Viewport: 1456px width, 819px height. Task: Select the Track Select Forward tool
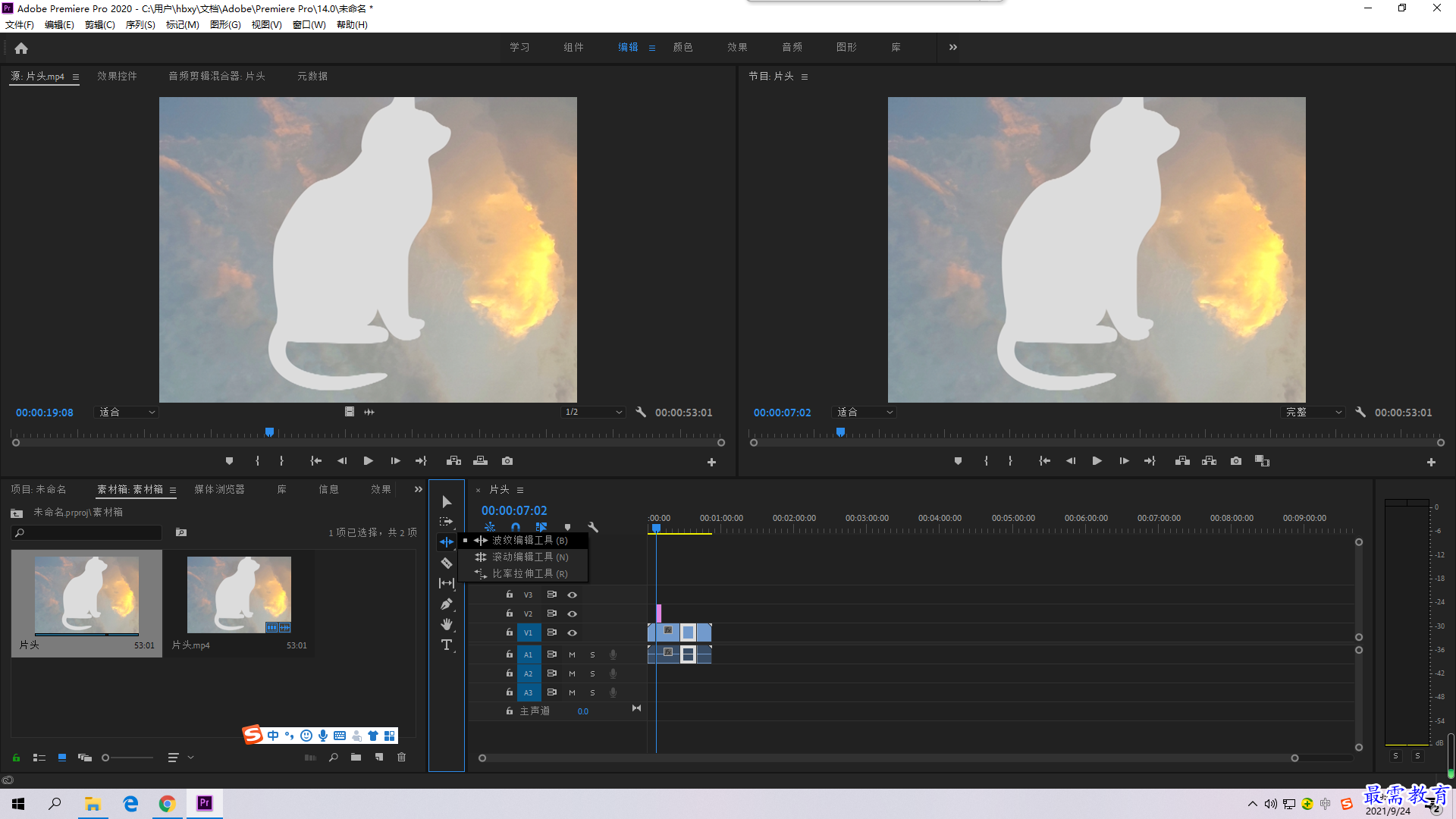click(x=447, y=522)
